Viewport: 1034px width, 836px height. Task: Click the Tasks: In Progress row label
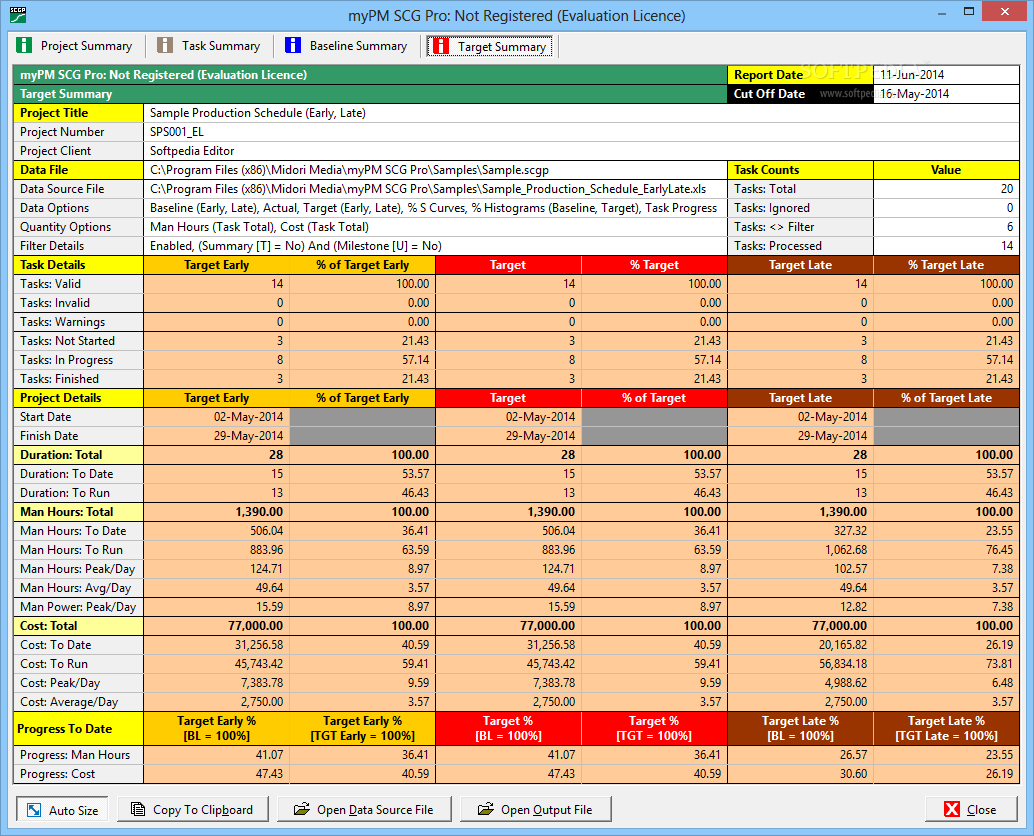pyautogui.click(x=78, y=360)
